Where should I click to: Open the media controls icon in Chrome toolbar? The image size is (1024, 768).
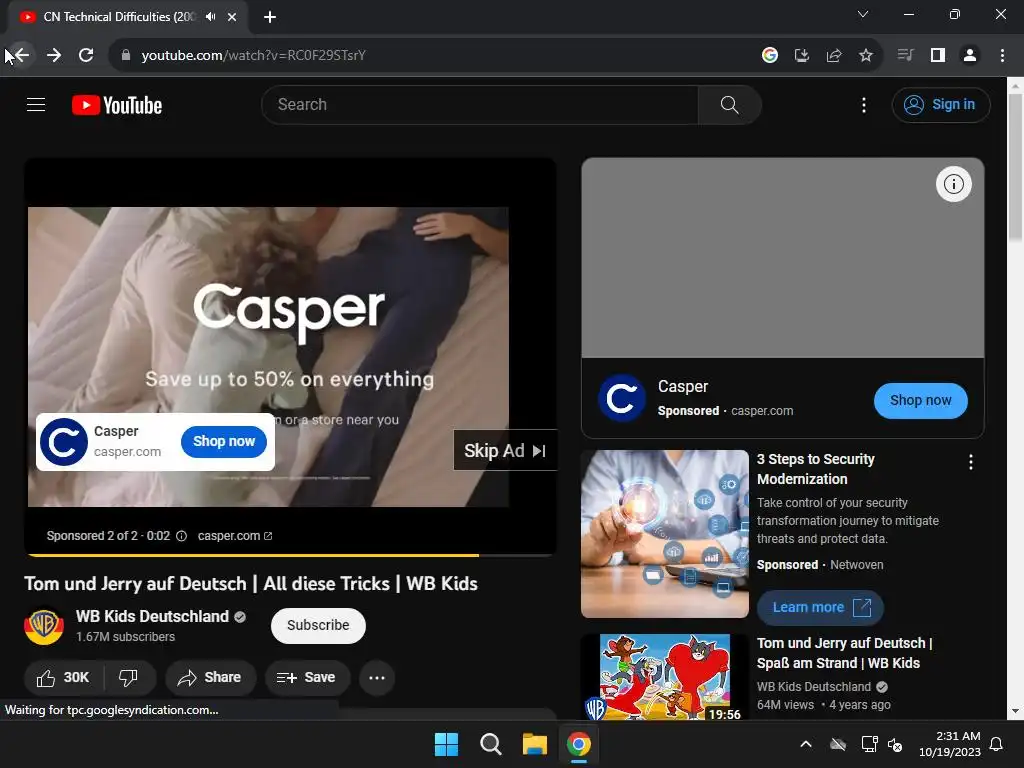(x=905, y=56)
